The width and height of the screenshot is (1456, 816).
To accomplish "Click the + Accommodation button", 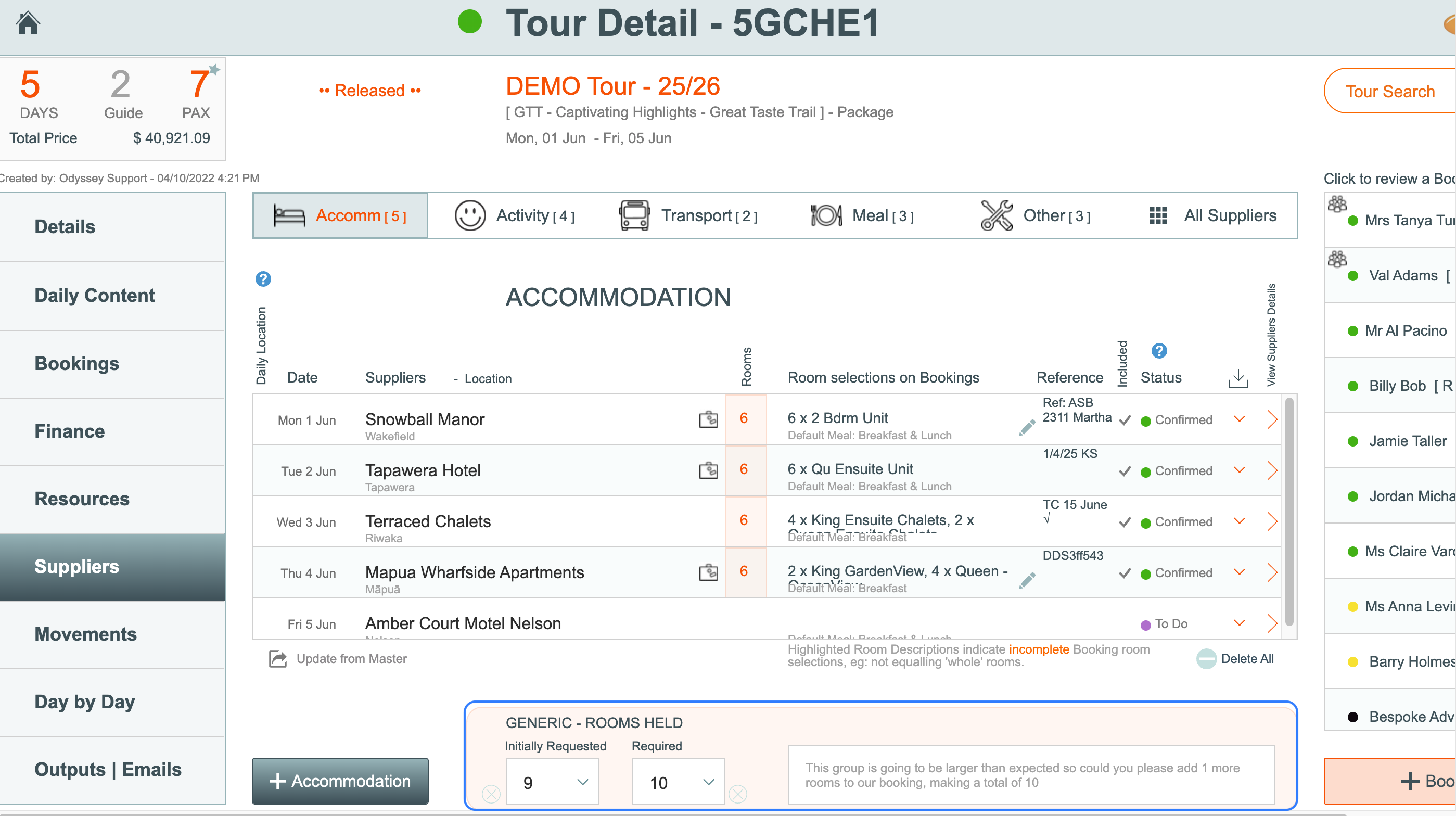I will pos(340,781).
